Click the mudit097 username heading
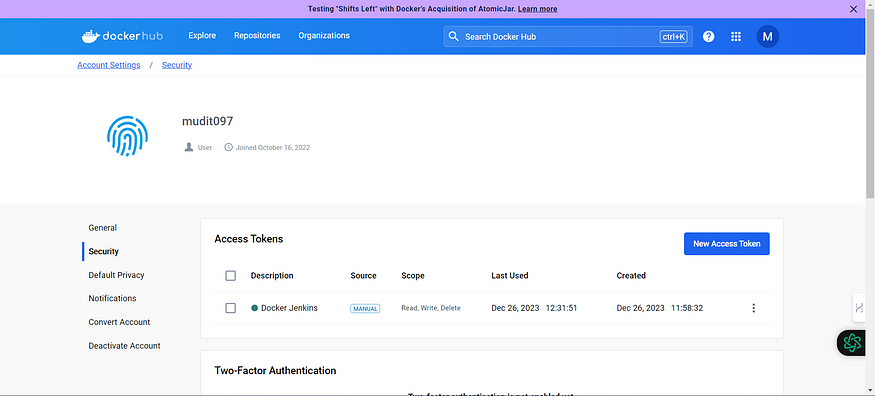Viewport: 875px width, 396px height. coord(208,121)
